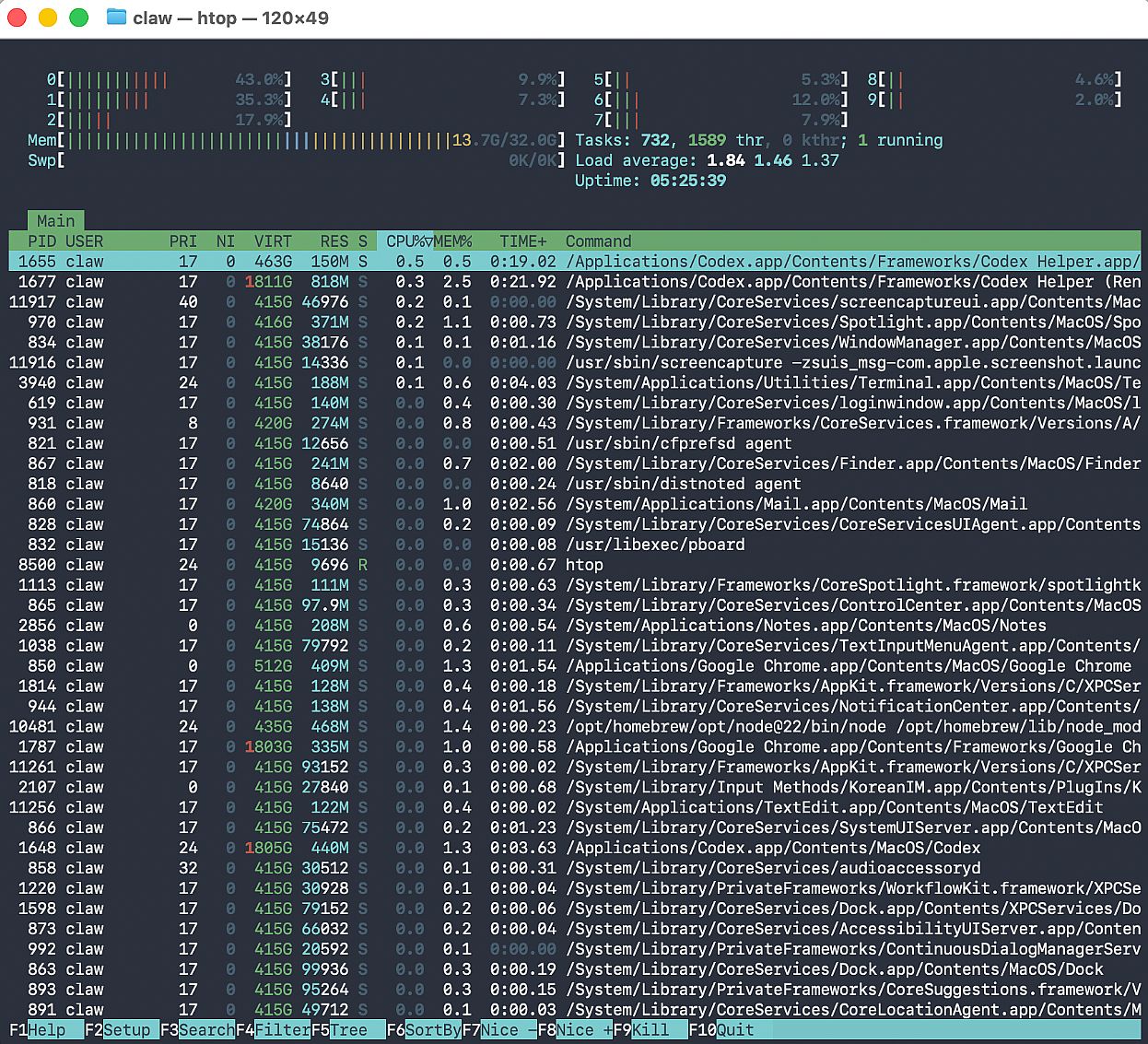The width and height of the screenshot is (1148, 1044).
Task: Highlight the TextEdit.app process row
Action: (x=575, y=807)
